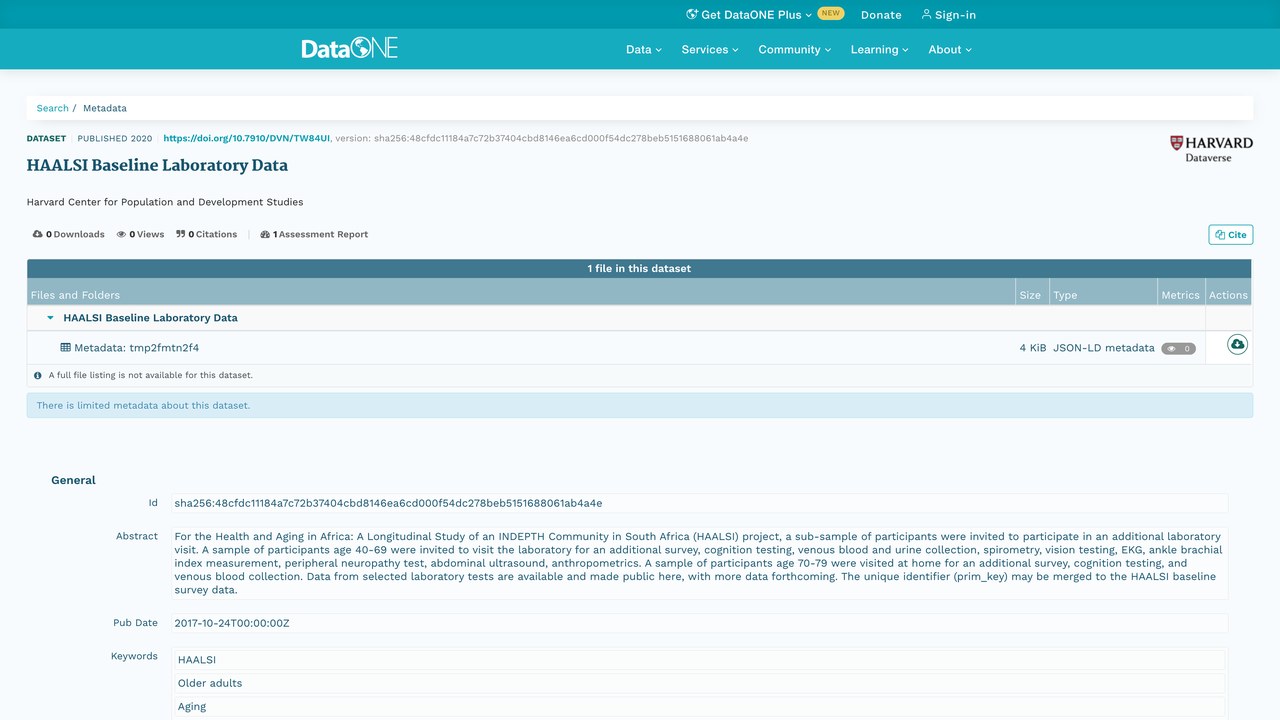Click the table icon beside Metadata: tmp2fmtn2f4
This screenshot has height=720, width=1280.
coord(66,348)
